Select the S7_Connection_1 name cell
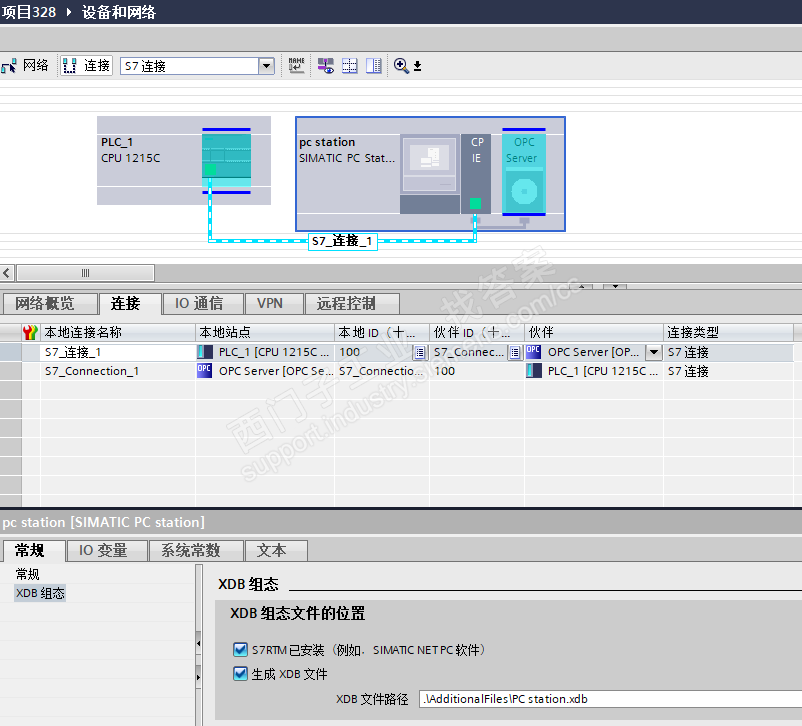This screenshot has width=802, height=726. (118, 371)
